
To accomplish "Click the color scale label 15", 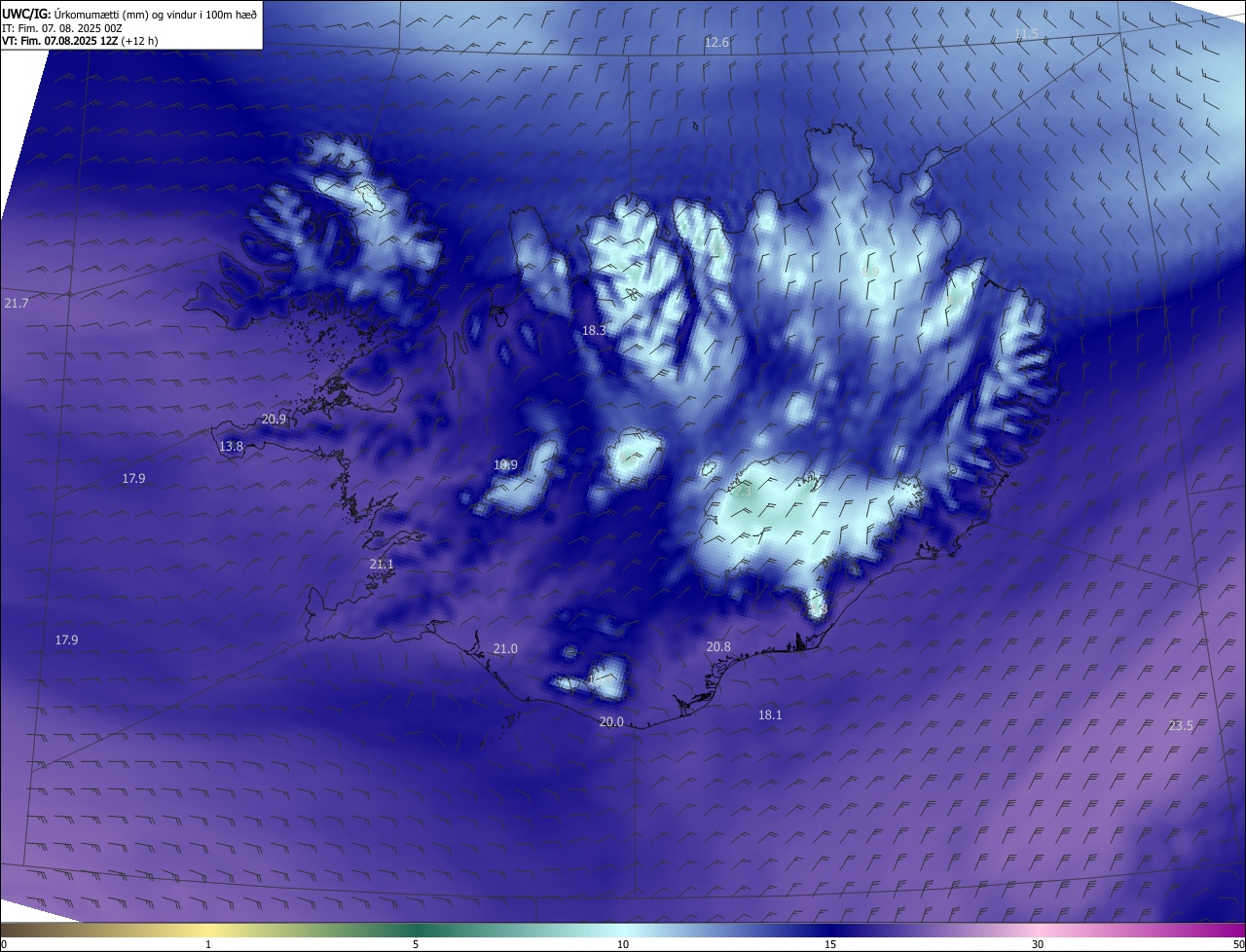I will 830,944.
